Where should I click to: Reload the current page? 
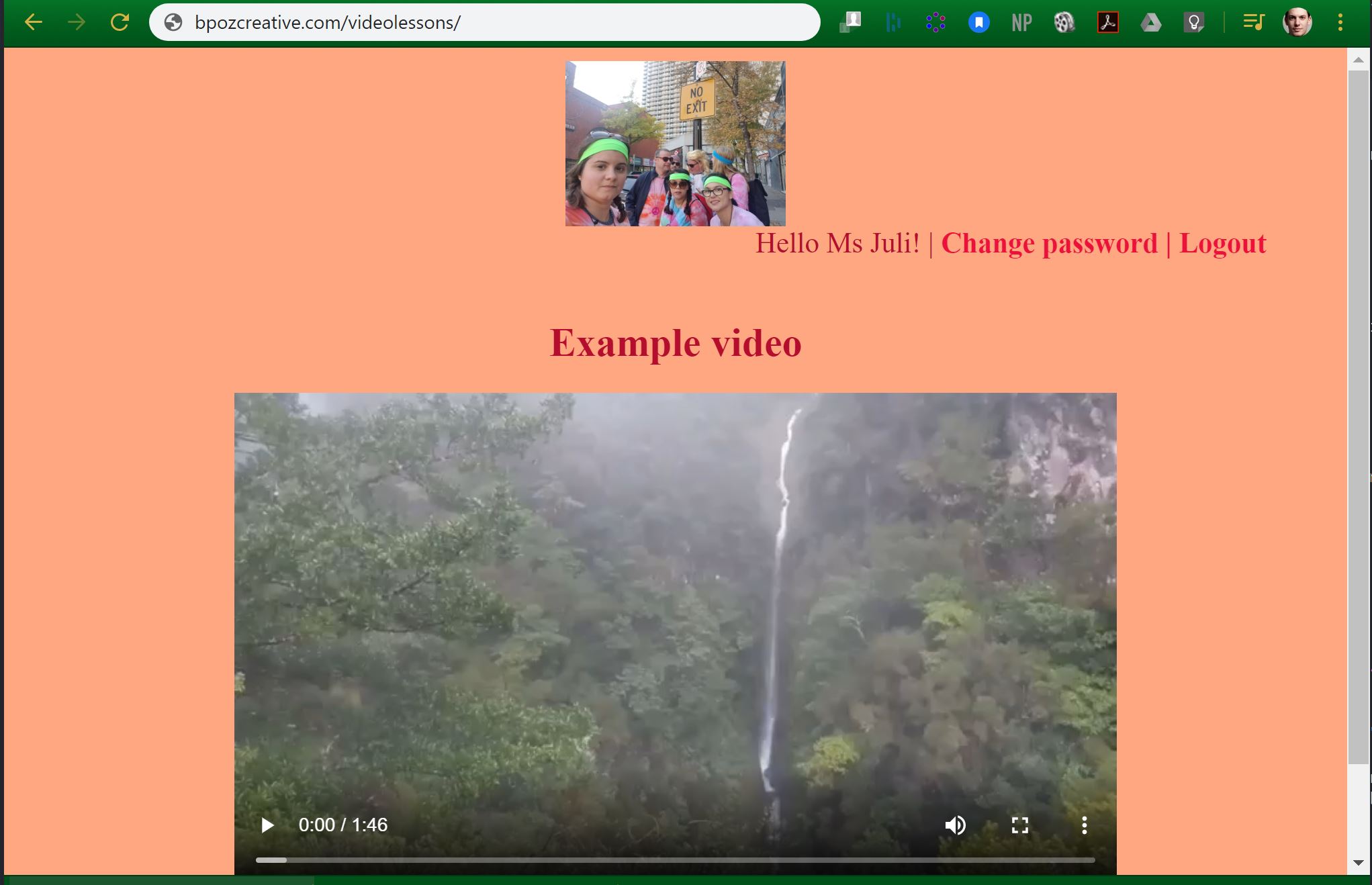click(x=120, y=22)
